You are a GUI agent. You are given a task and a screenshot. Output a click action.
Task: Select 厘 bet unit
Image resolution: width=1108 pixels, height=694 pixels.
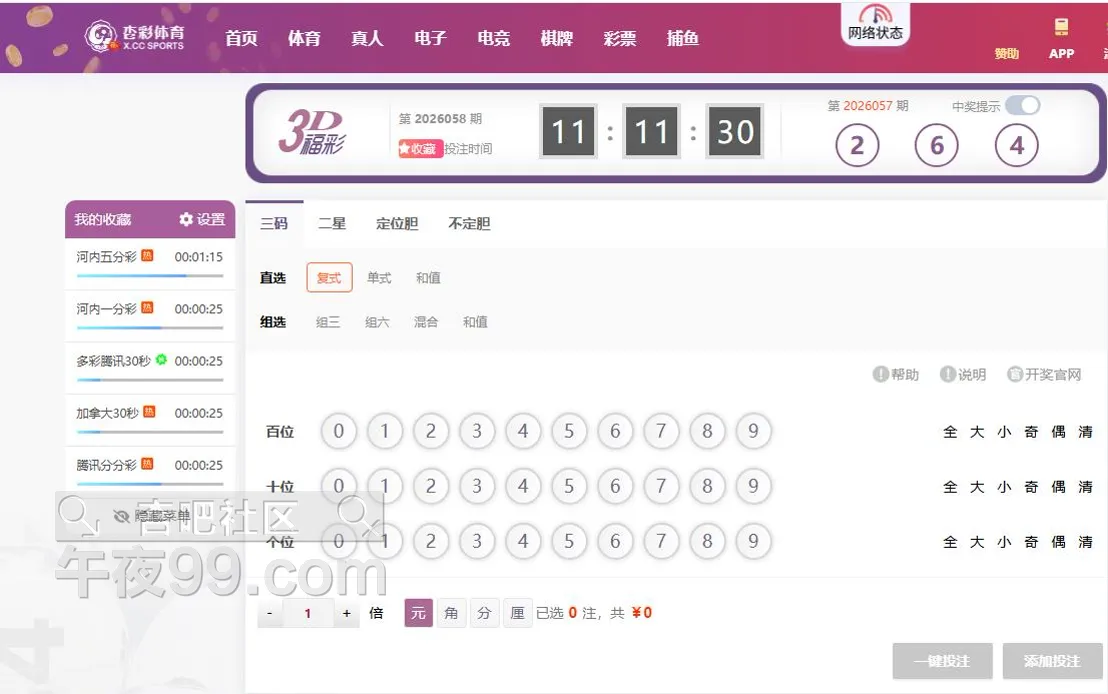tap(517, 613)
